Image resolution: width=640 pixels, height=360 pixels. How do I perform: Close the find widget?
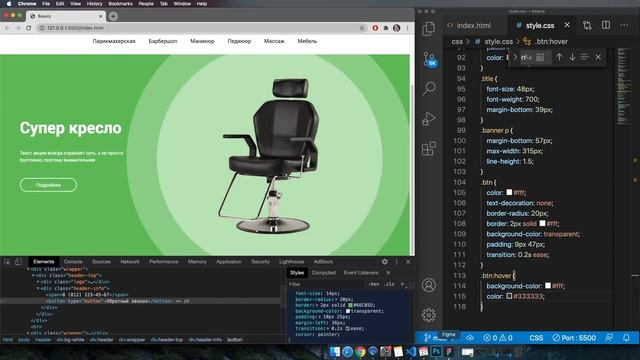[598, 57]
